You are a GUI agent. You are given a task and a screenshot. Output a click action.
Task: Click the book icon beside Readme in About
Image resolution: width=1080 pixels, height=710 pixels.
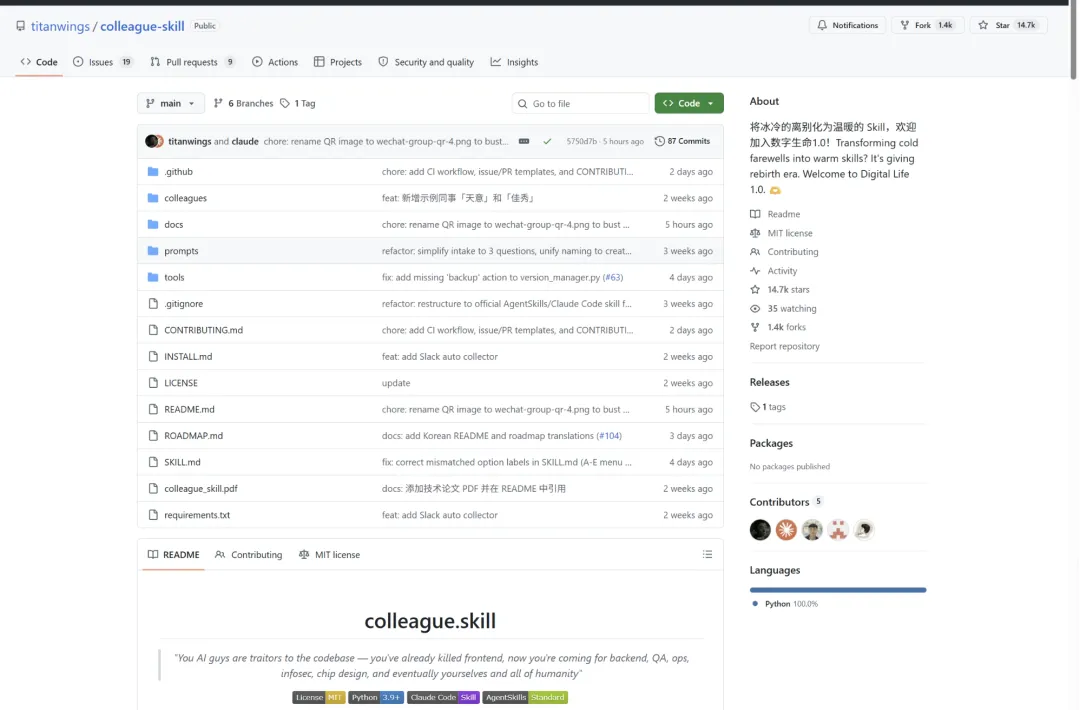click(x=755, y=214)
